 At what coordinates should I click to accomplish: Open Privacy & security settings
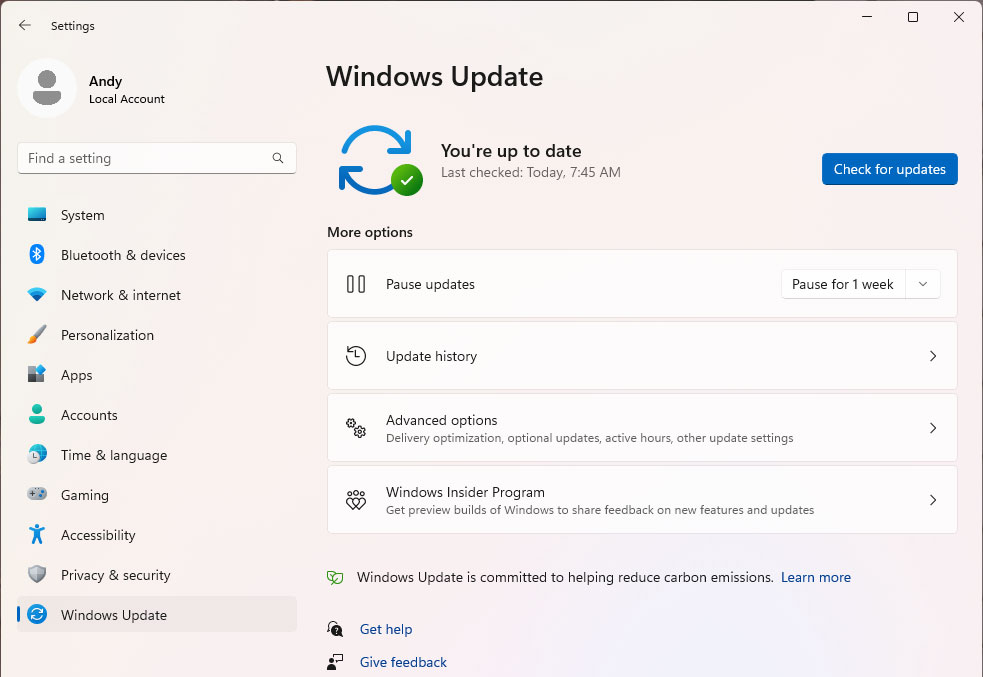157,575
